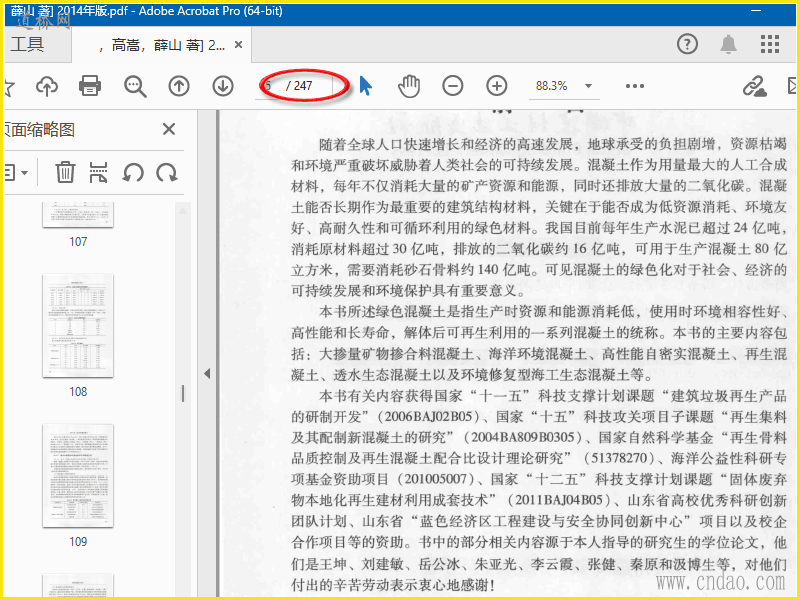
Task: Rotate pages clockwise
Action: coord(167,173)
